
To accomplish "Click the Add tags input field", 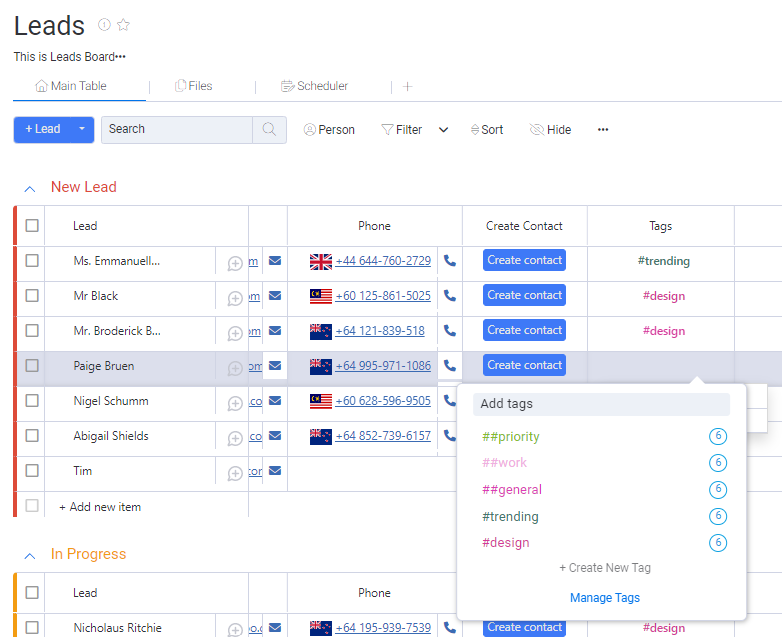I will [x=601, y=404].
